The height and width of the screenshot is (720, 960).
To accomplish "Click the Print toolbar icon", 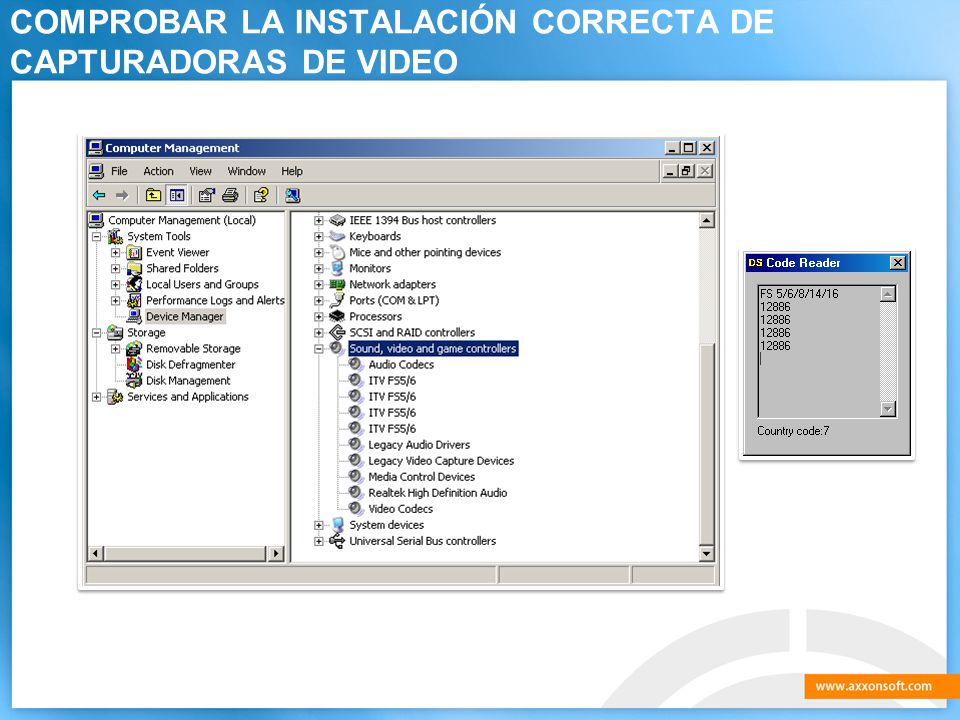I will 230,195.
